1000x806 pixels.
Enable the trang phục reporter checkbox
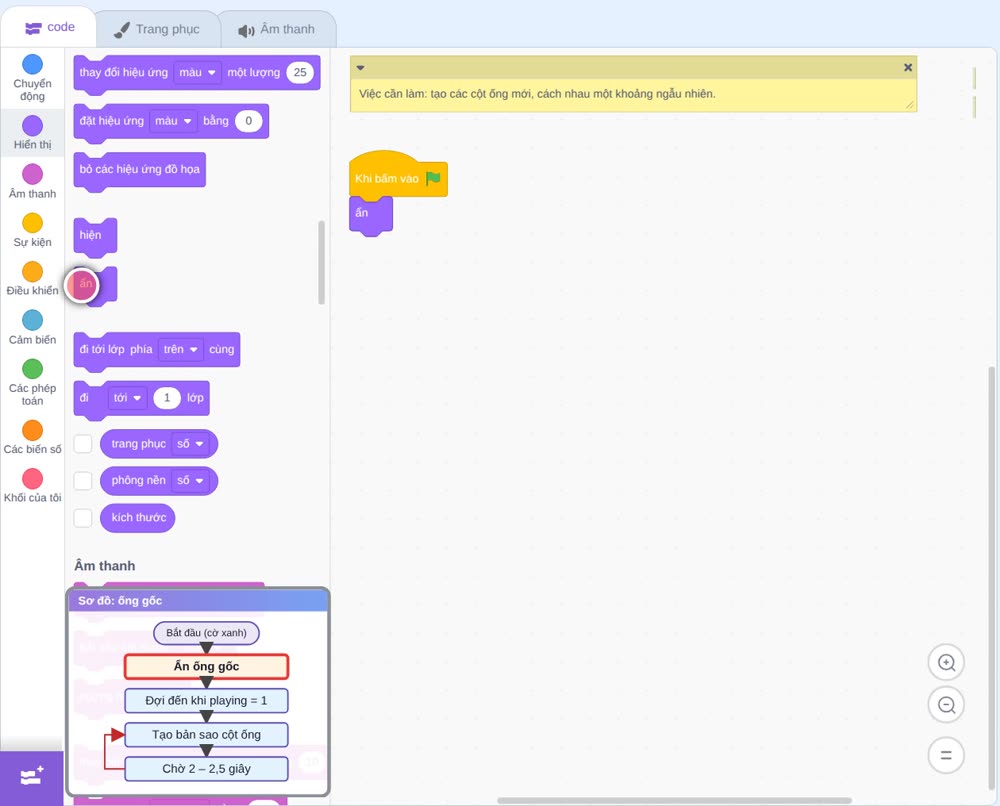(83, 444)
